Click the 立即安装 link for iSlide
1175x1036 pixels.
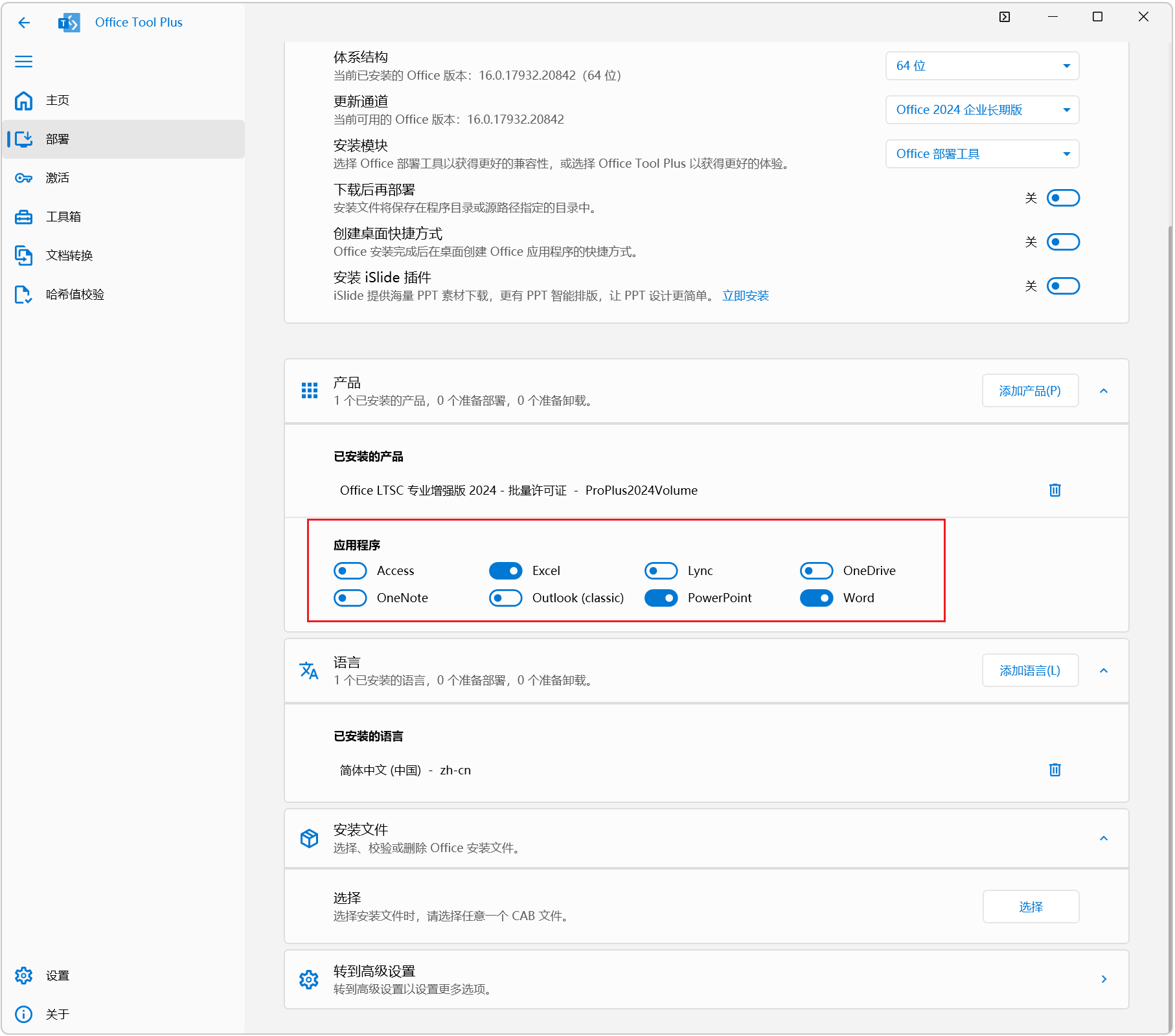pos(746,296)
